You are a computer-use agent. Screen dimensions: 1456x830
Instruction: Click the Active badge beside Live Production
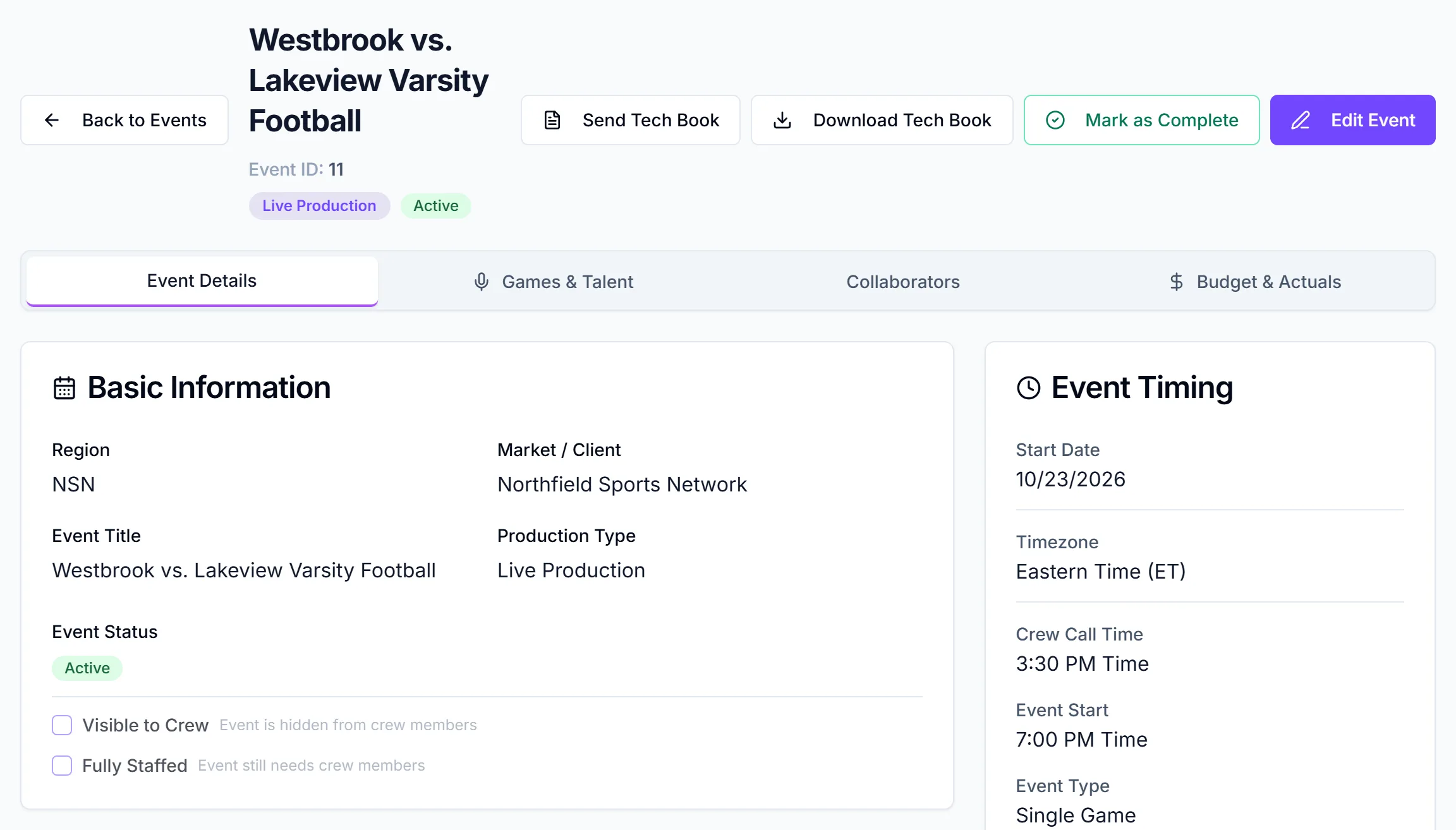coord(436,206)
